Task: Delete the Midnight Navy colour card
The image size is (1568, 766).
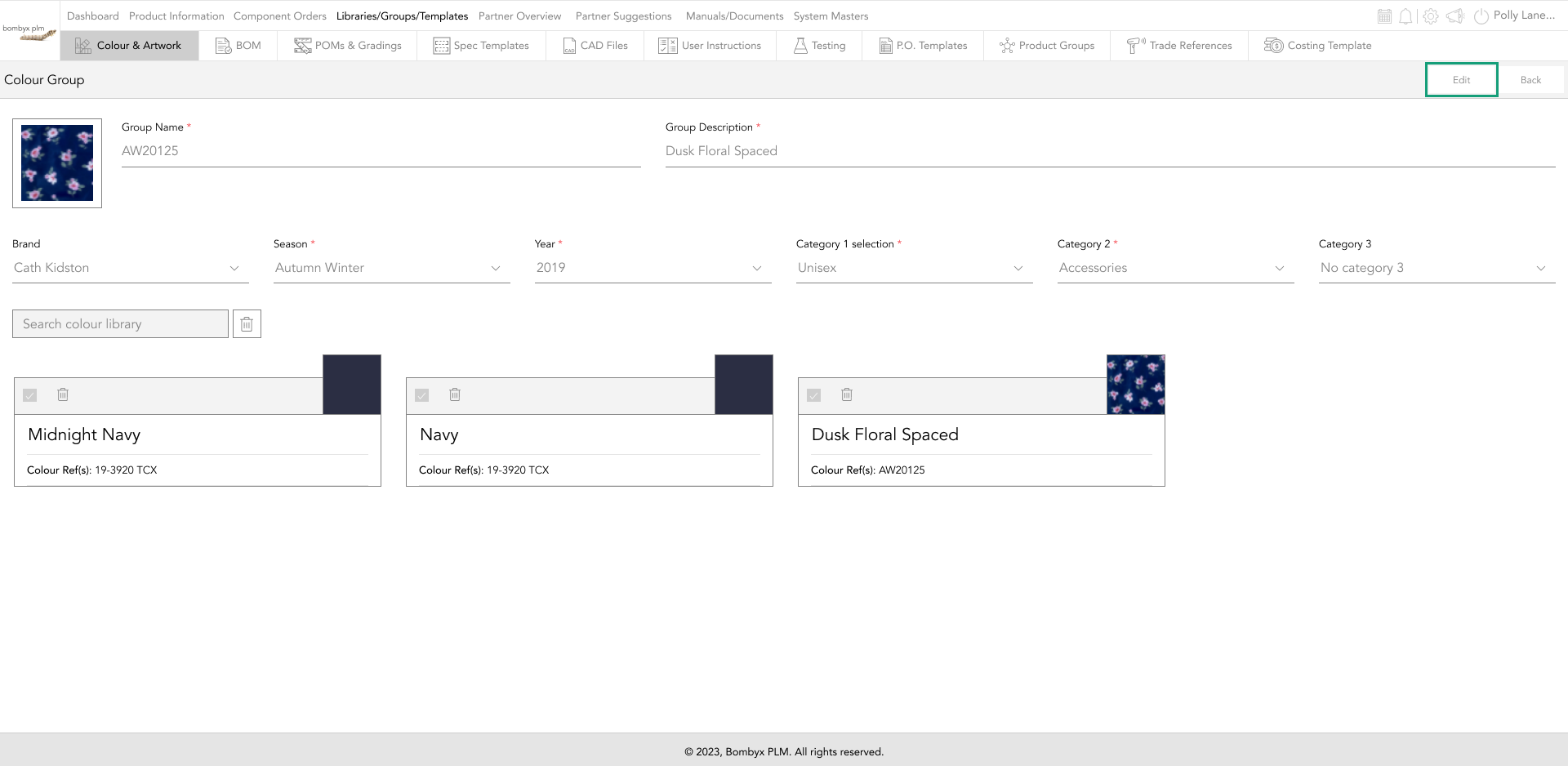Action: pyautogui.click(x=63, y=395)
